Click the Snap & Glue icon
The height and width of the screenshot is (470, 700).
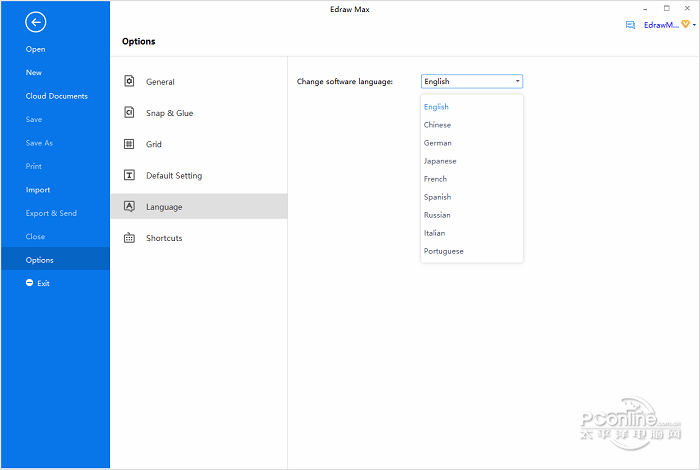coord(129,113)
